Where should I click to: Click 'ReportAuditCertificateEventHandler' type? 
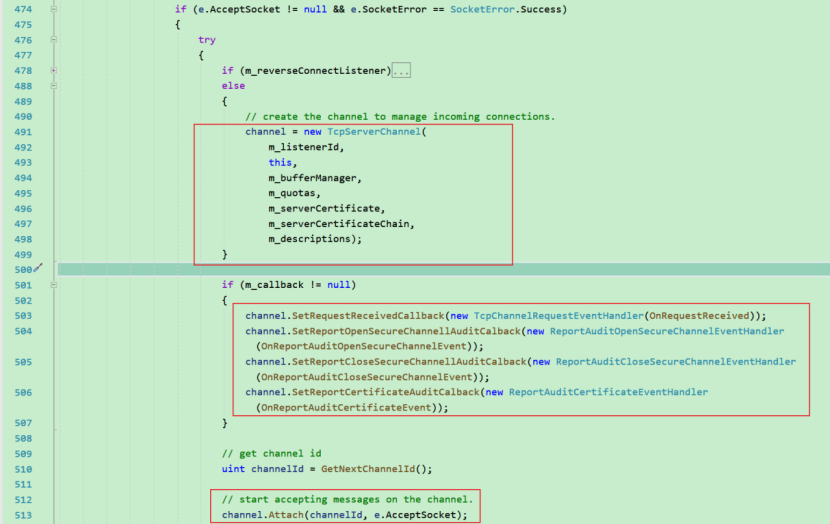(x=608, y=392)
